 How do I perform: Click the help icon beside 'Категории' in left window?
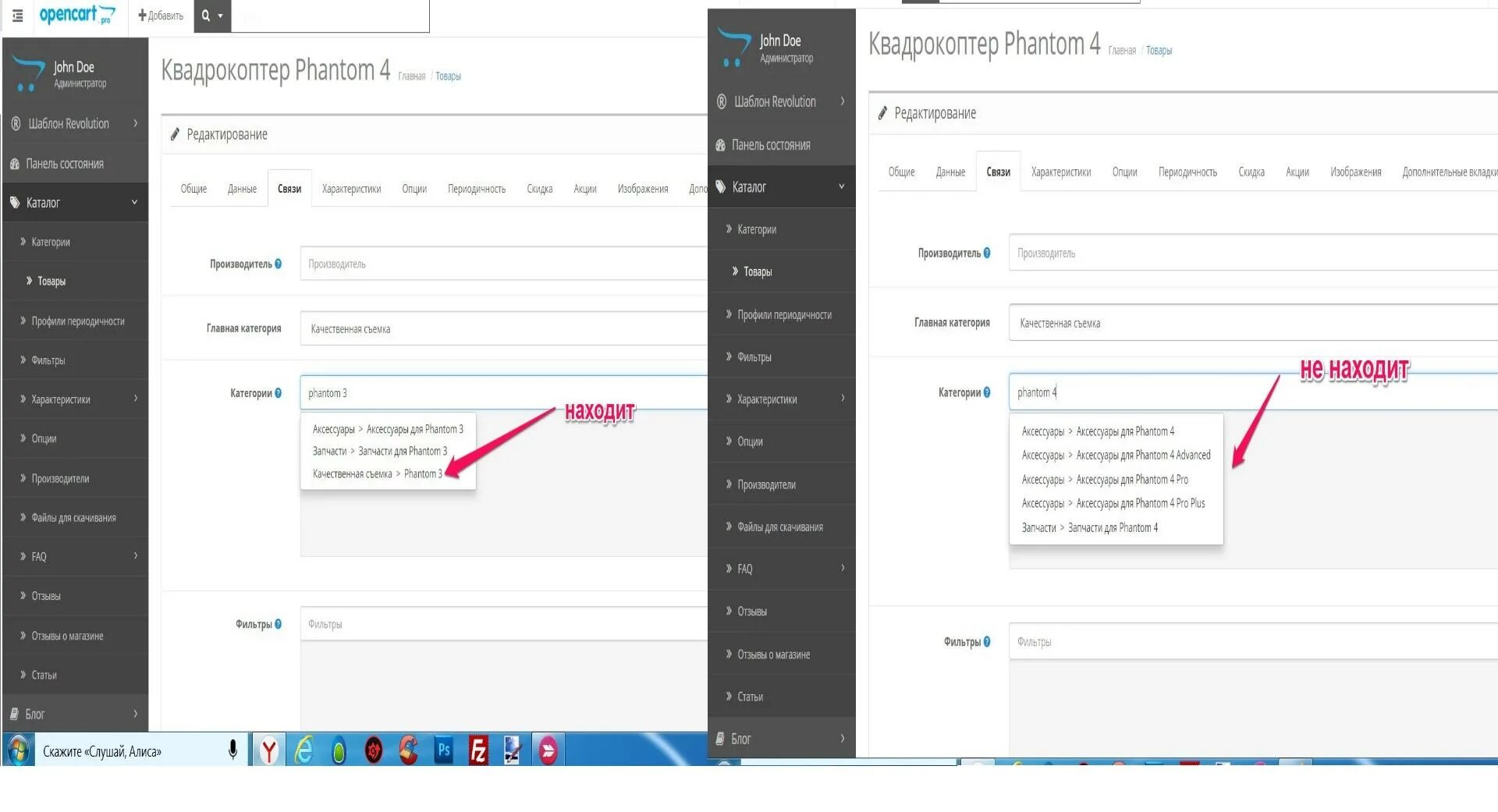click(x=279, y=393)
